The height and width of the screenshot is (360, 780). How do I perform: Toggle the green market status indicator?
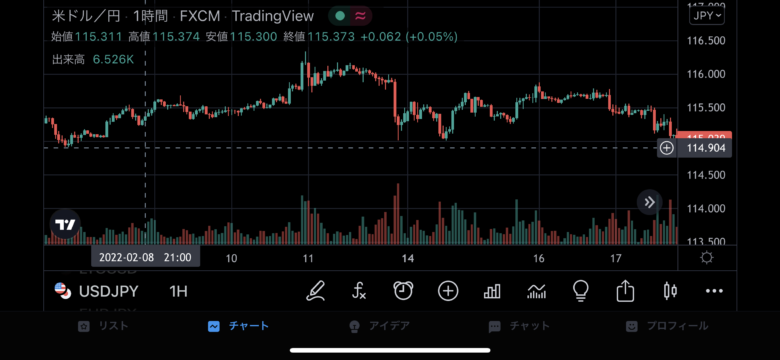tap(340, 16)
